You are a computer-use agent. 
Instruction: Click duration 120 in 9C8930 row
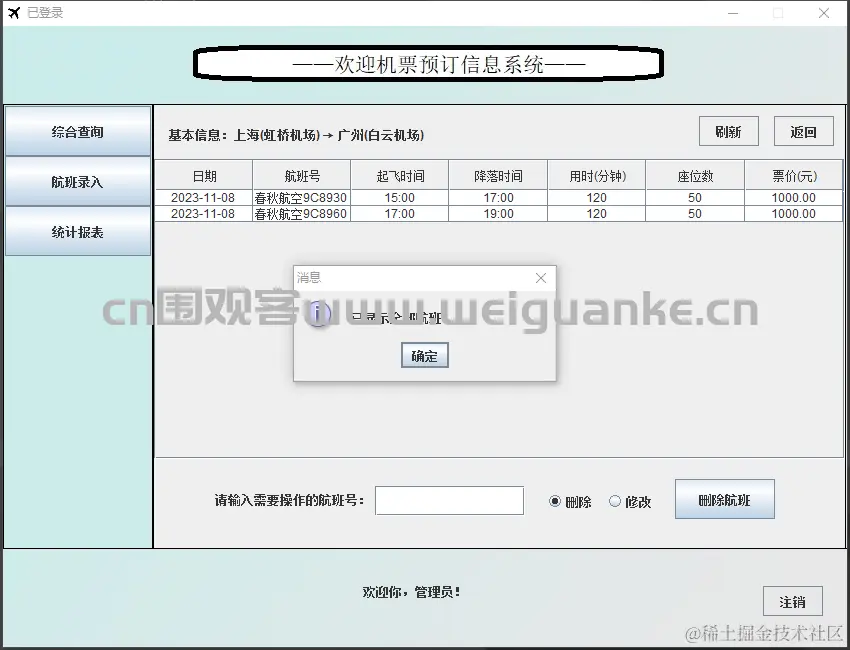coord(596,198)
